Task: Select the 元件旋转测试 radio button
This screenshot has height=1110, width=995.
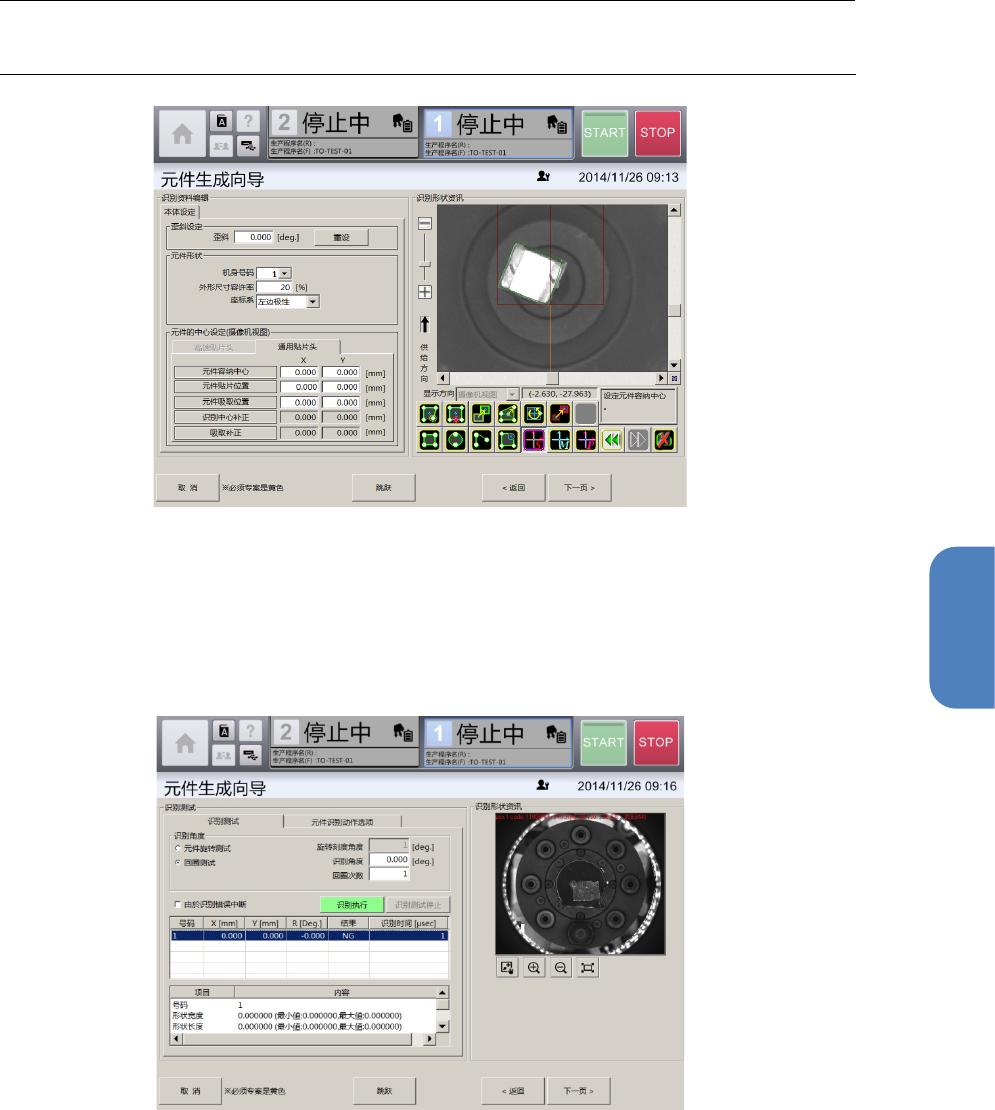Action: point(178,848)
